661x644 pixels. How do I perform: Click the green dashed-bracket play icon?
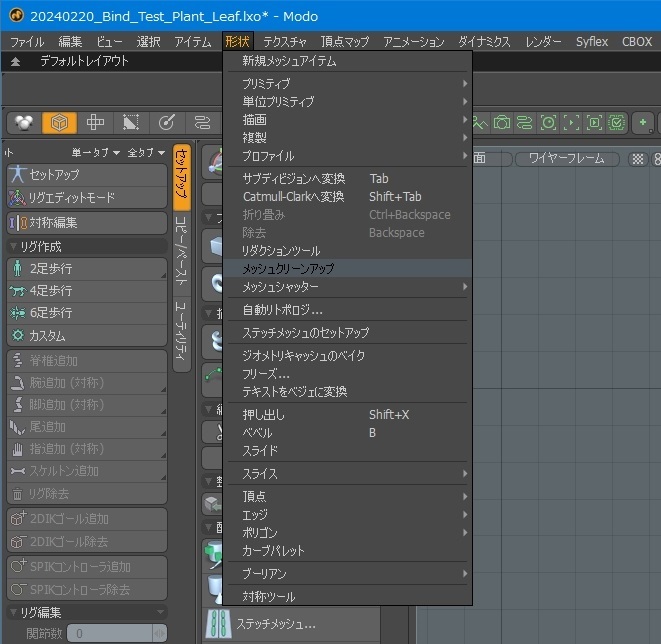[571, 123]
